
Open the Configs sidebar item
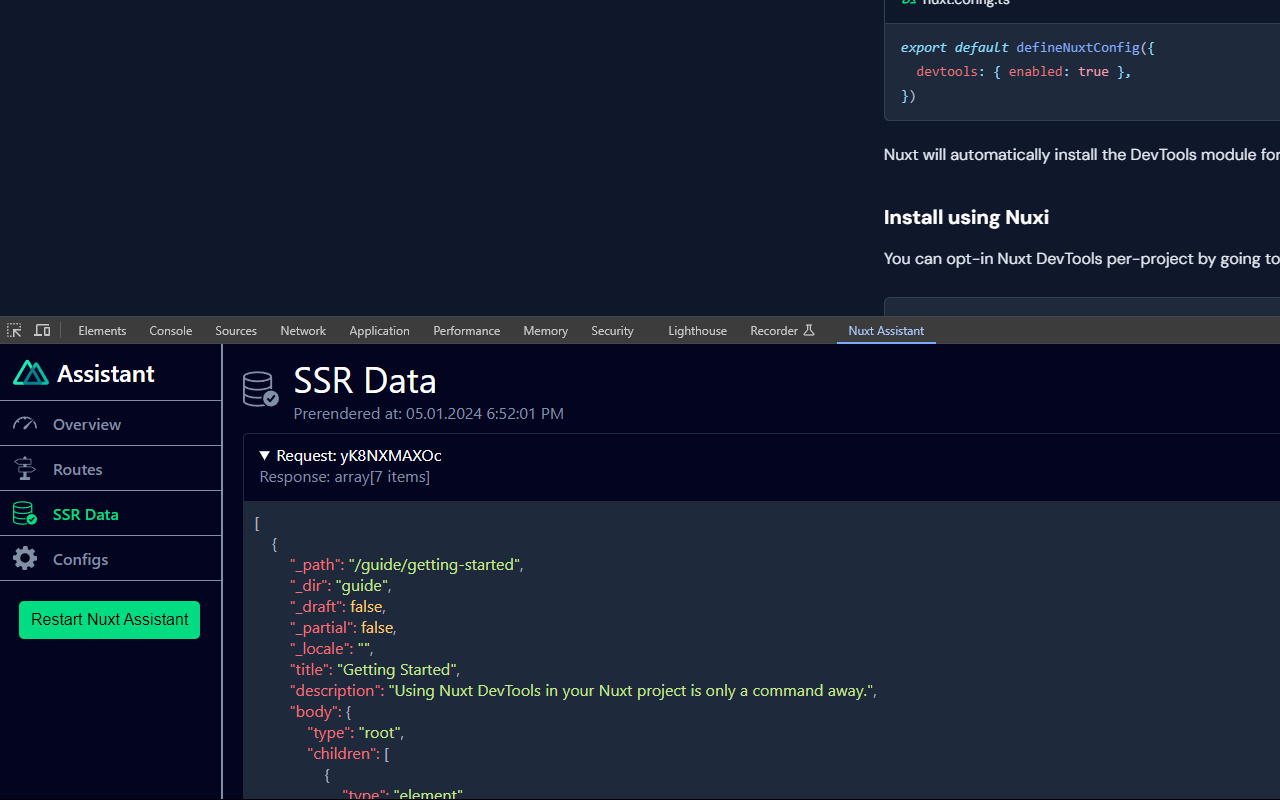pos(80,559)
